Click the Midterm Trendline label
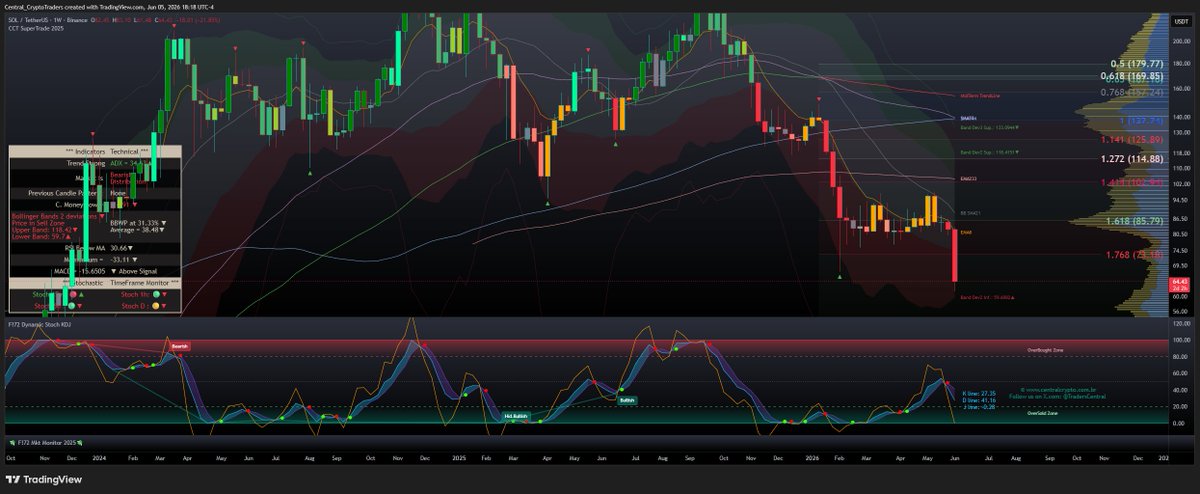The height and width of the screenshot is (494, 1200). tap(980, 95)
